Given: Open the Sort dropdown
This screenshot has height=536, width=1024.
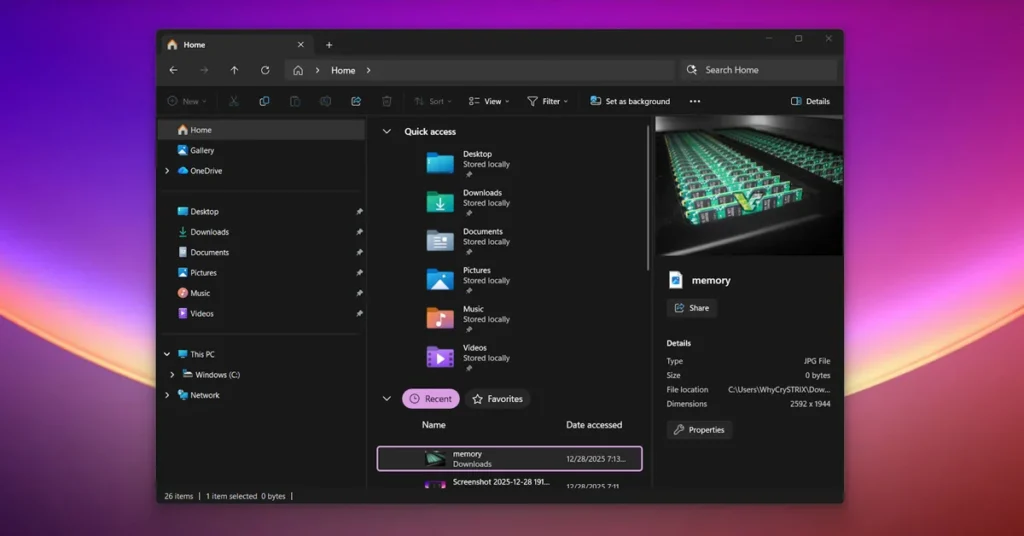Looking at the screenshot, I should click(432, 101).
